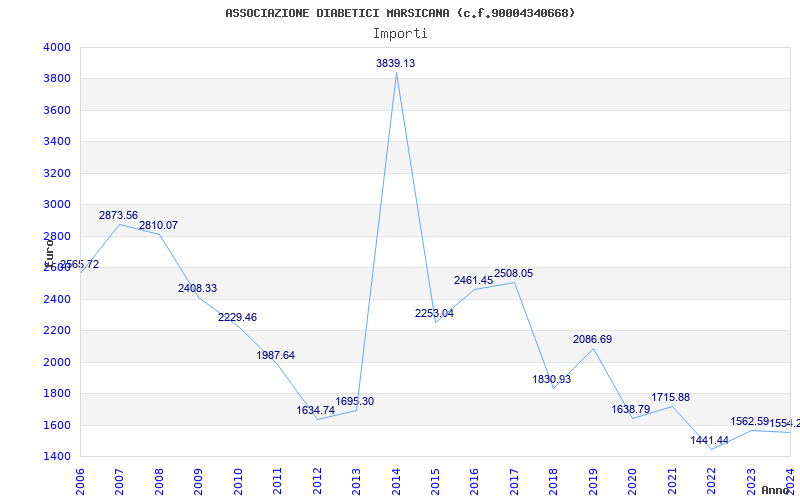Image resolution: width=800 pixels, height=500 pixels.
Task: Select the 2022 year axis label
Action: tap(712, 482)
